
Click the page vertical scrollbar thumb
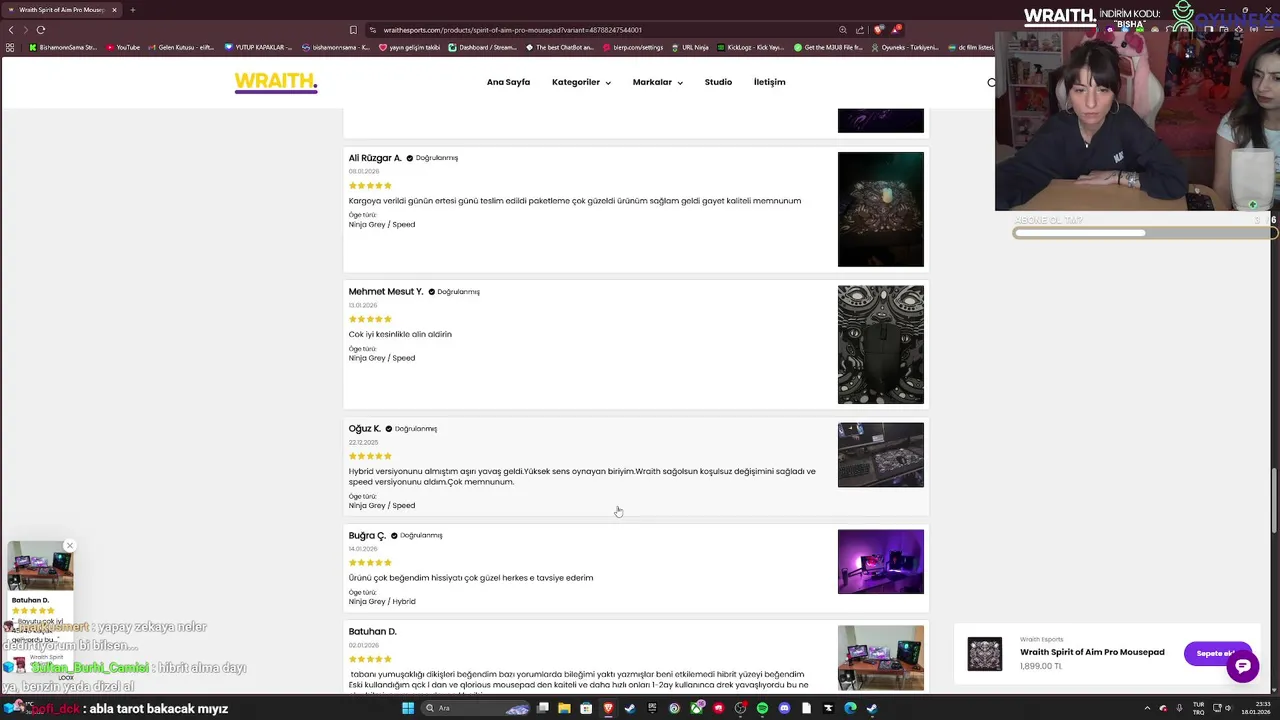[1273, 500]
